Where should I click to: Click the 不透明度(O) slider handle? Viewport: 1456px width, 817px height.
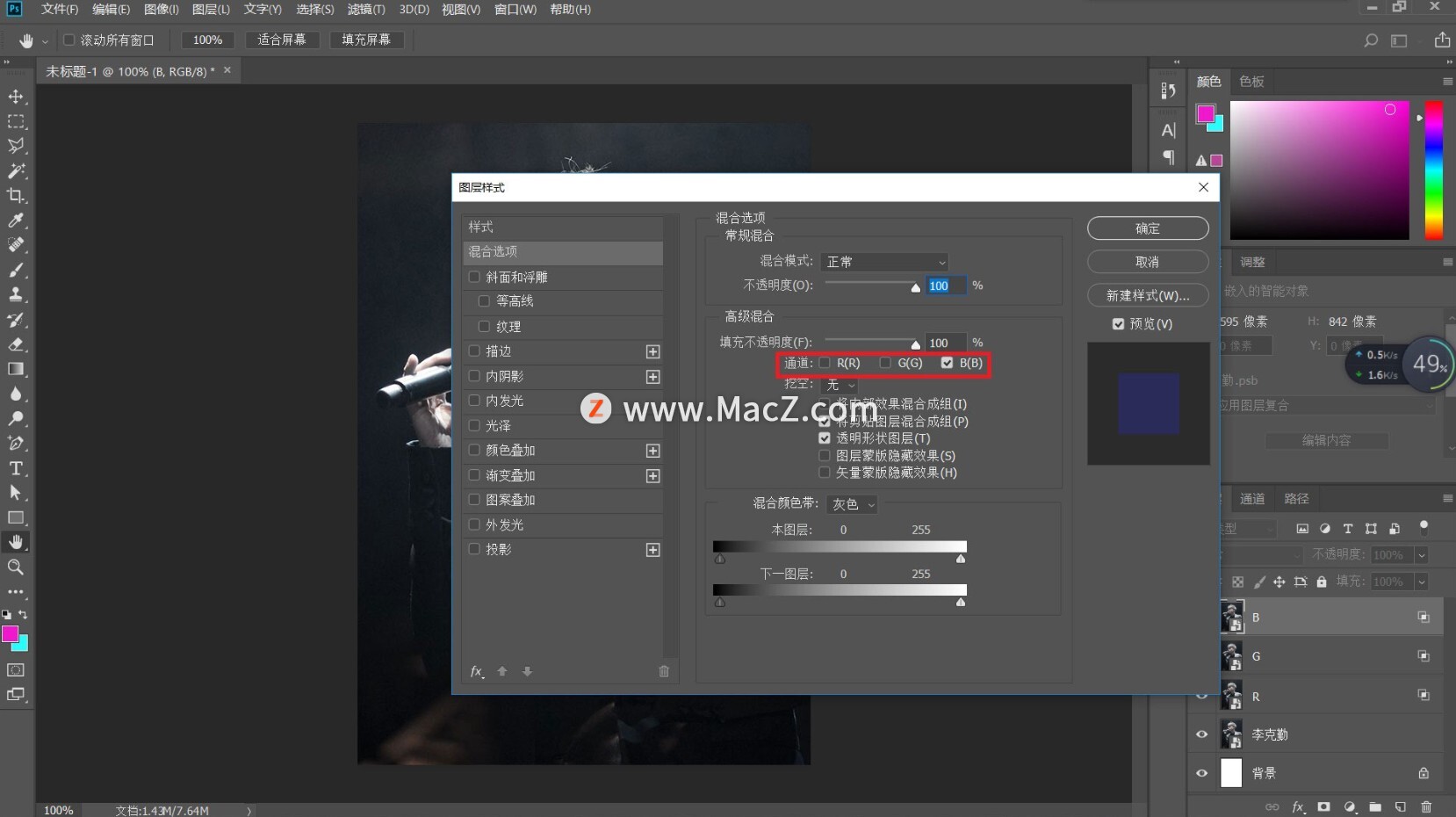915,287
